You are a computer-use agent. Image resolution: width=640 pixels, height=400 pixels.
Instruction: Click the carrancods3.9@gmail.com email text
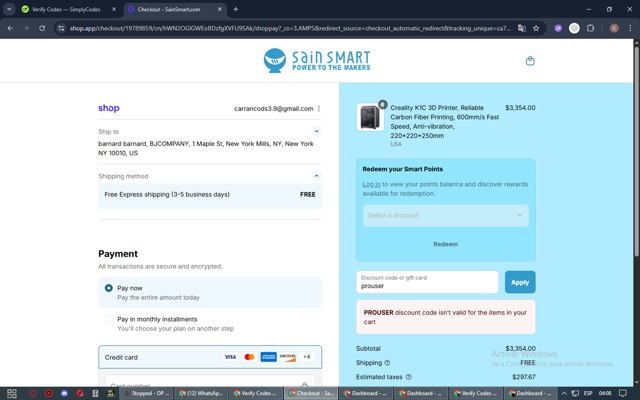click(273, 109)
